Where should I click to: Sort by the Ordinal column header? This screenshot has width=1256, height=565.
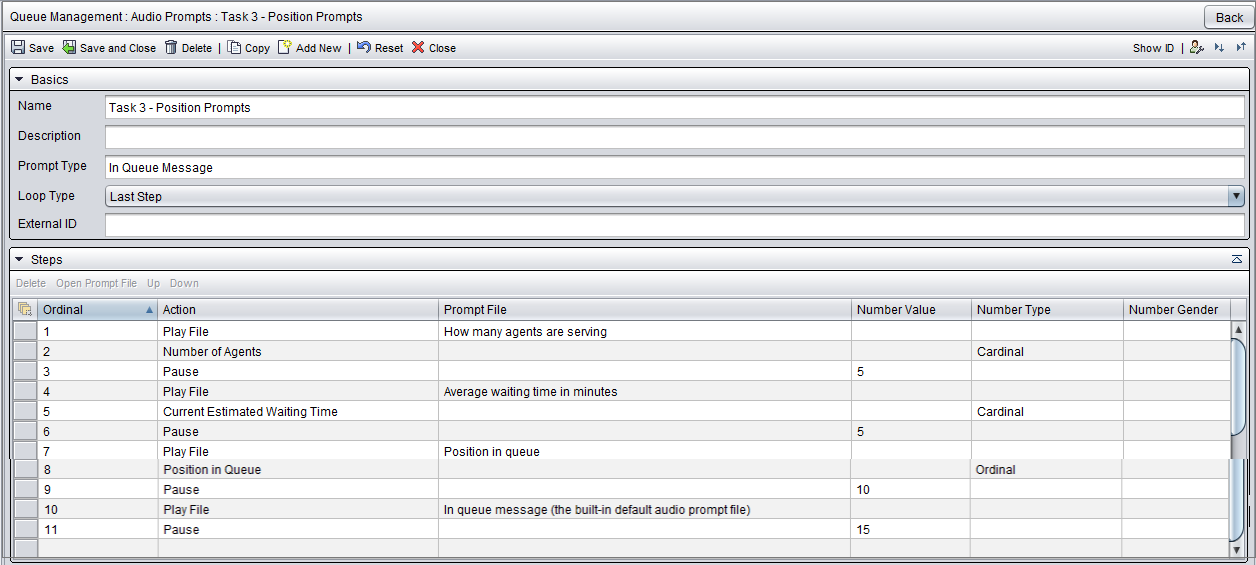[x=98, y=310]
